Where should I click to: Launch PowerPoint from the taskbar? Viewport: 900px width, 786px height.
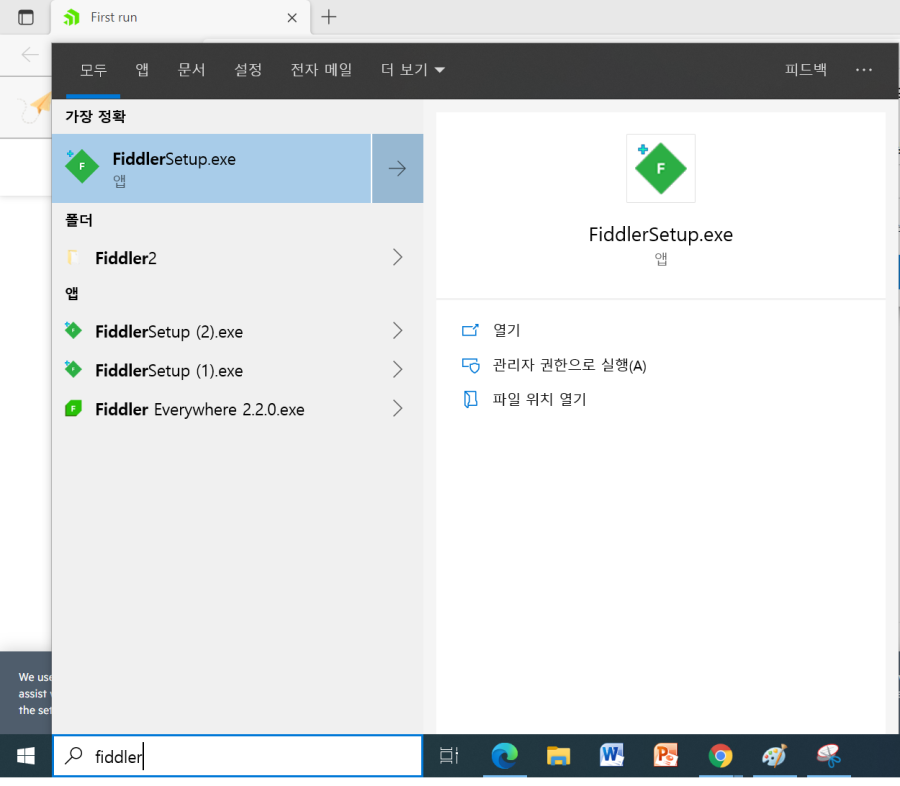[666, 756]
